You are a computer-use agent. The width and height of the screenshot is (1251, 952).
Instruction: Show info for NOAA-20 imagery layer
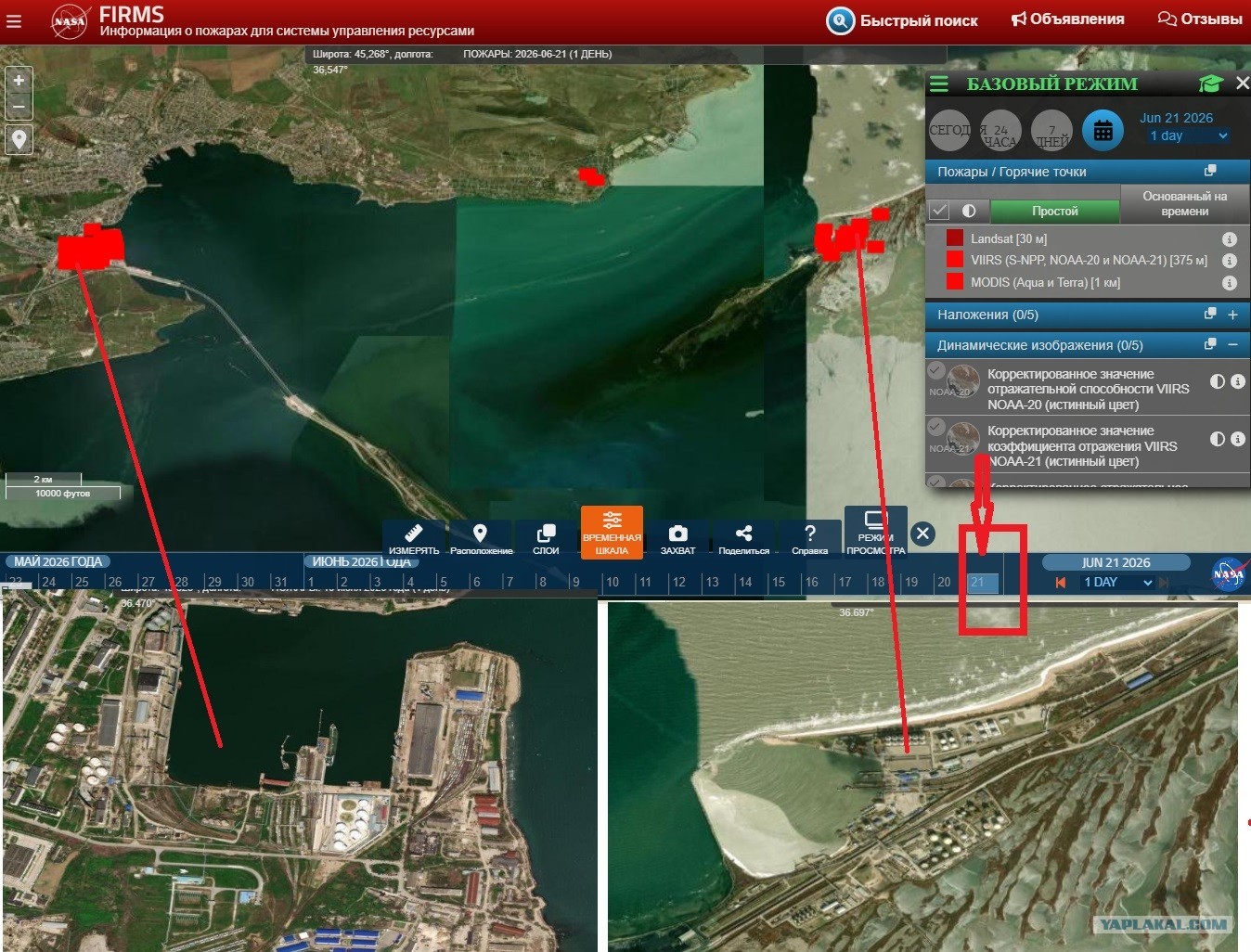pos(1238,381)
